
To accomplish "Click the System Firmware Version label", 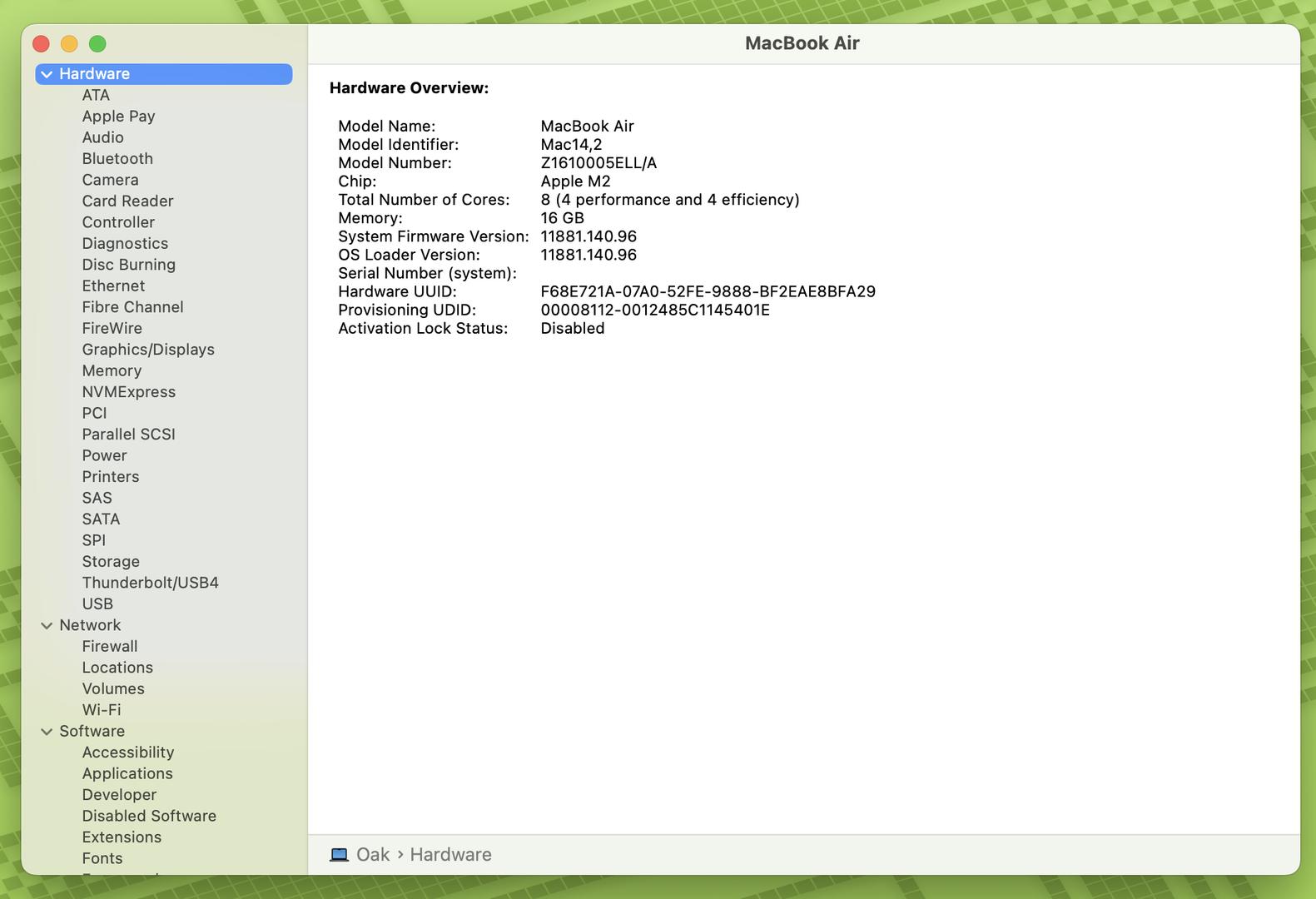I will 433,236.
